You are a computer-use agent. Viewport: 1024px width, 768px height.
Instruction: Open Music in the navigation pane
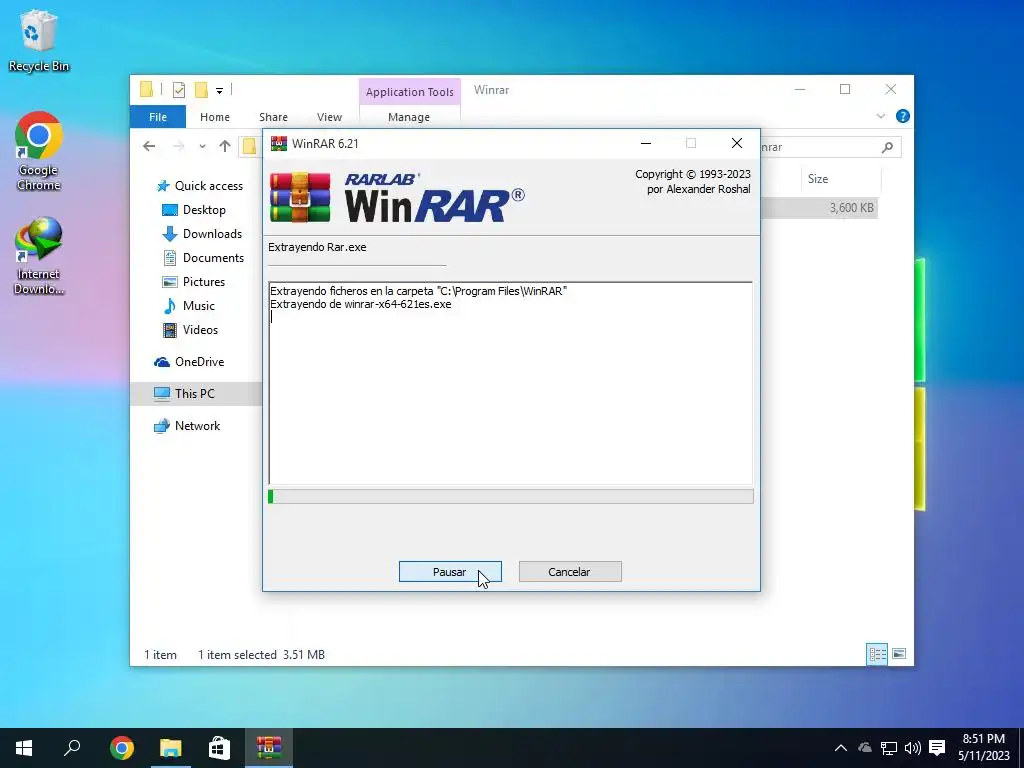(188, 306)
